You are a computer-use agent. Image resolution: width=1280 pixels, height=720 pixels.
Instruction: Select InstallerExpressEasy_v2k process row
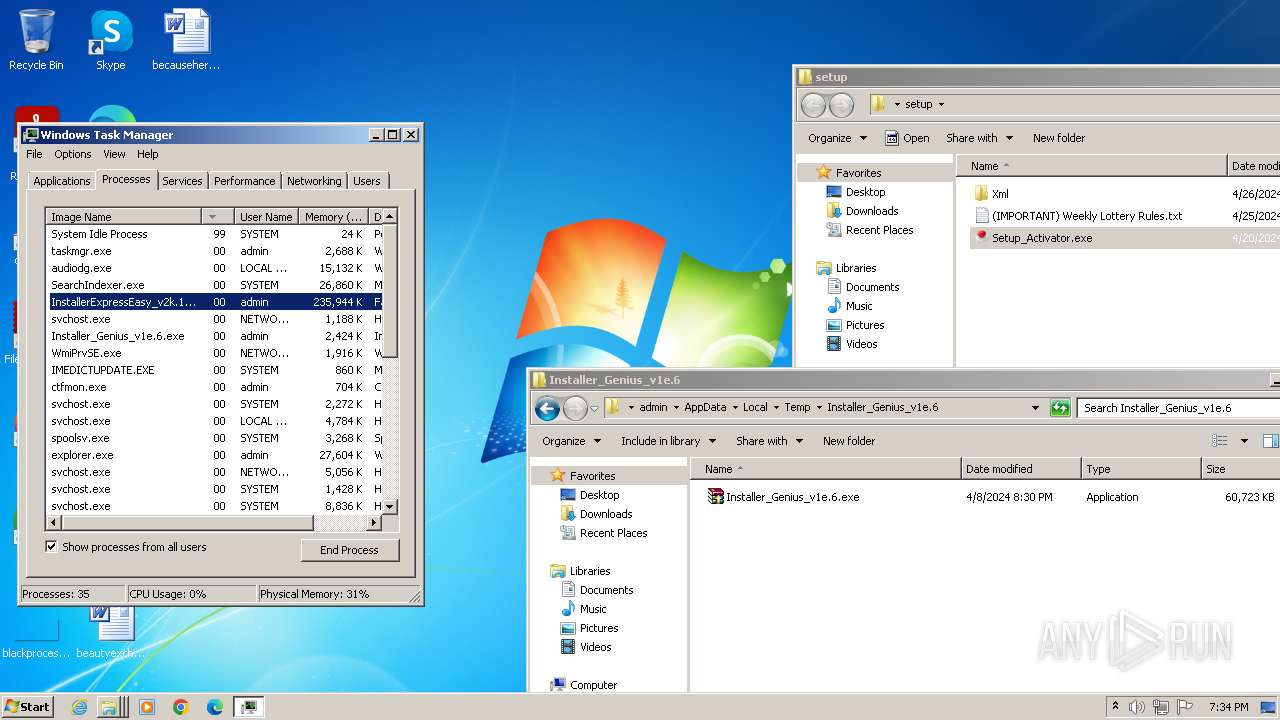[x=215, y=302]
